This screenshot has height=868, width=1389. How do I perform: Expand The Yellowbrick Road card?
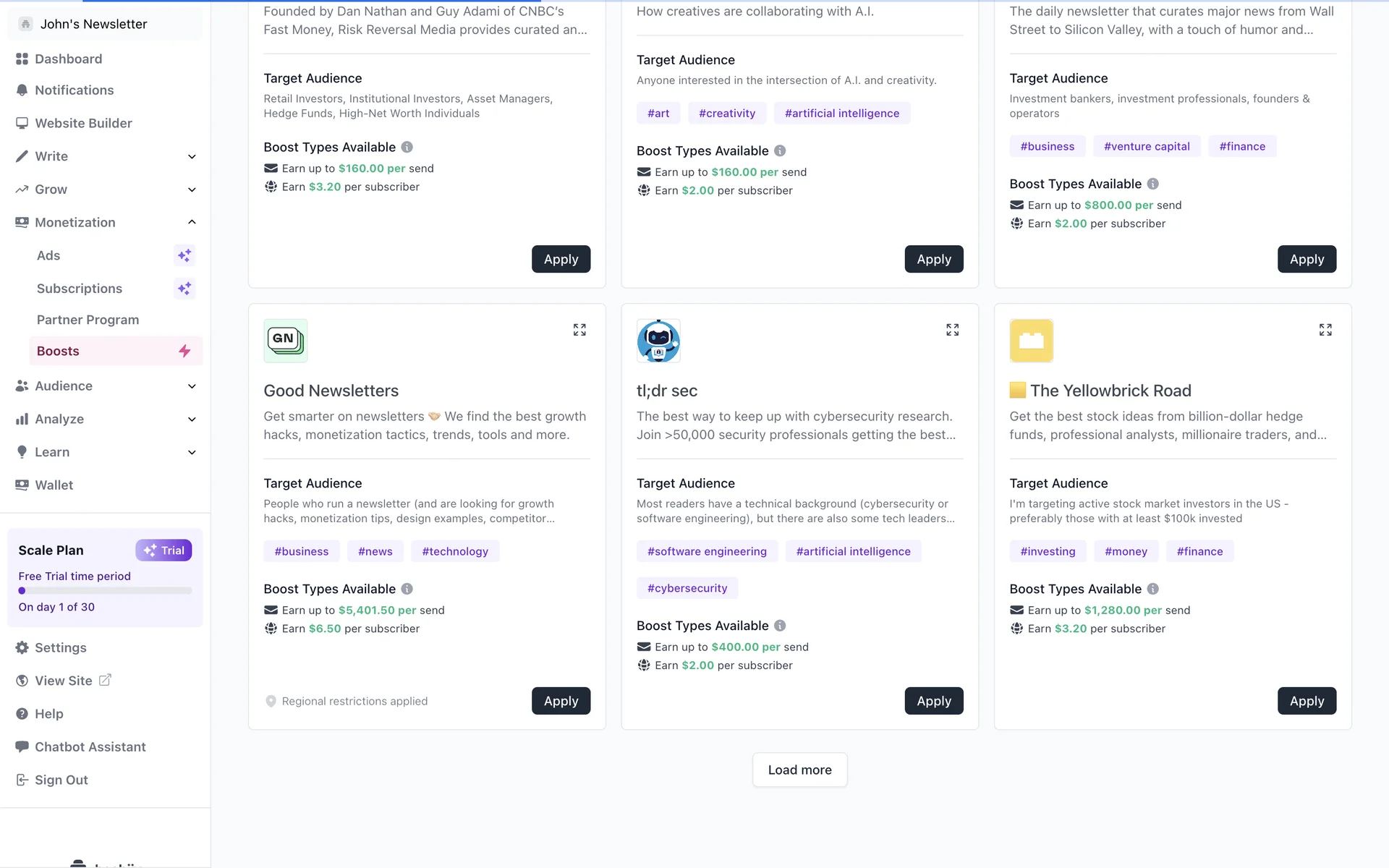(x=1325, y=330)
